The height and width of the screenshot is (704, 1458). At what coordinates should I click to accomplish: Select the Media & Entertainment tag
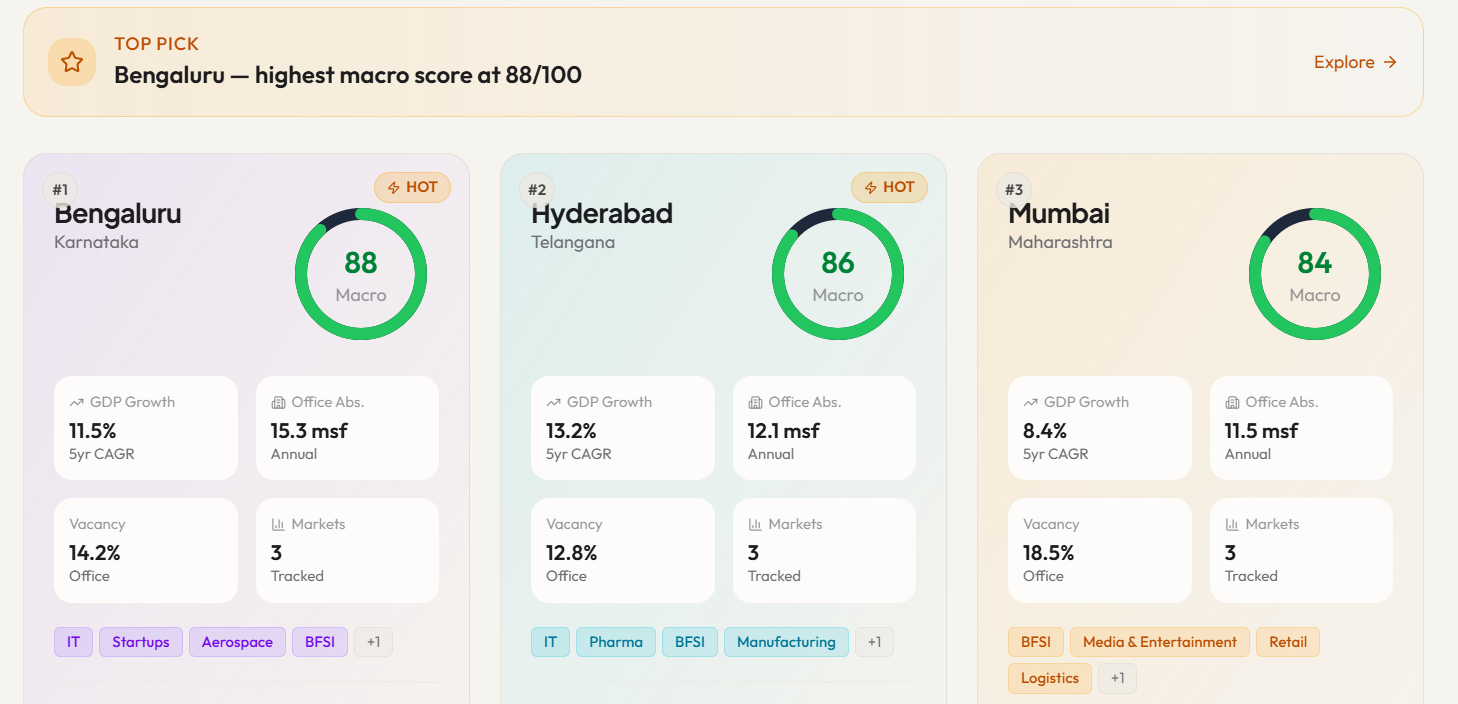click(x=1160, y=642)
